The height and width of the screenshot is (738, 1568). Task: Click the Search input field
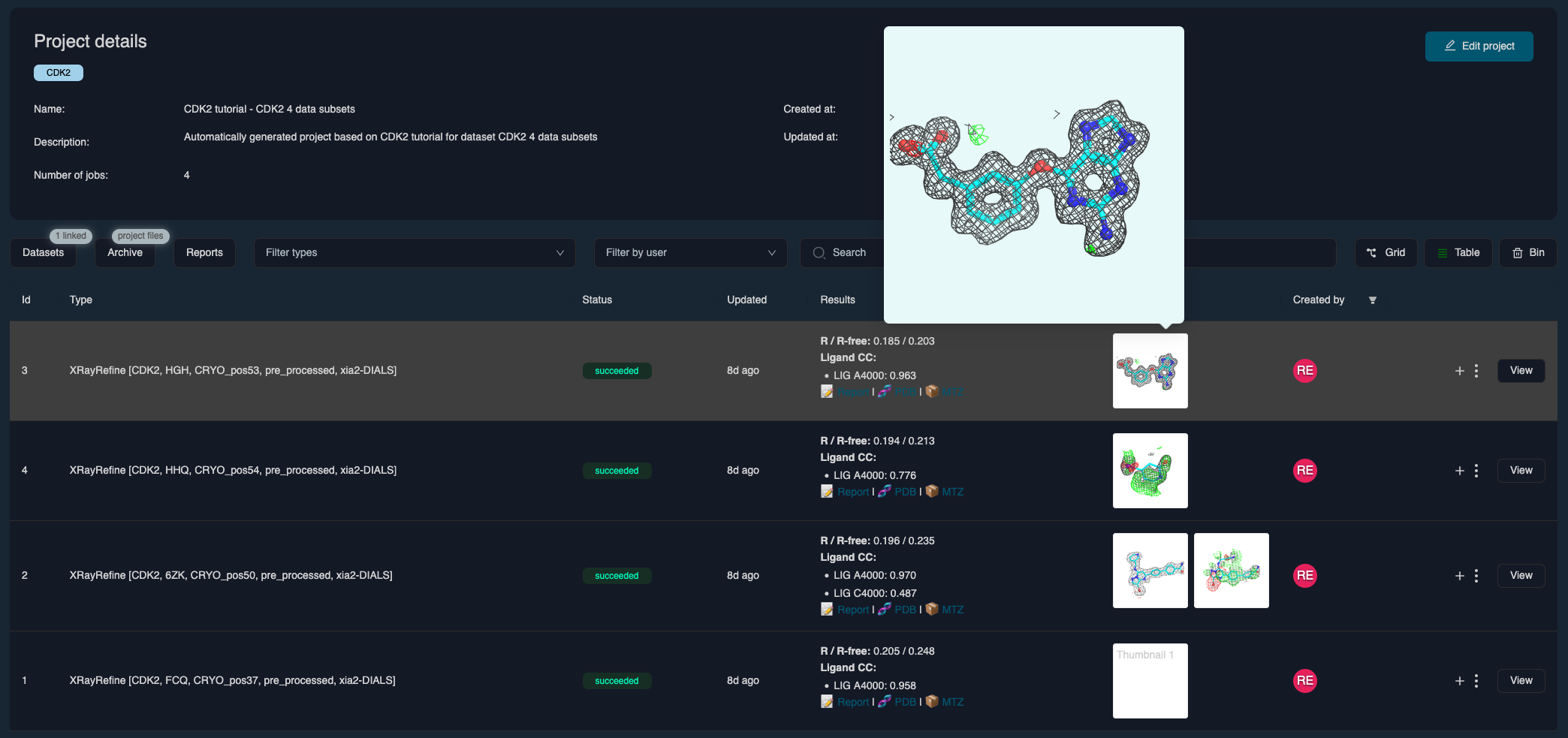[x=849, y=253]
